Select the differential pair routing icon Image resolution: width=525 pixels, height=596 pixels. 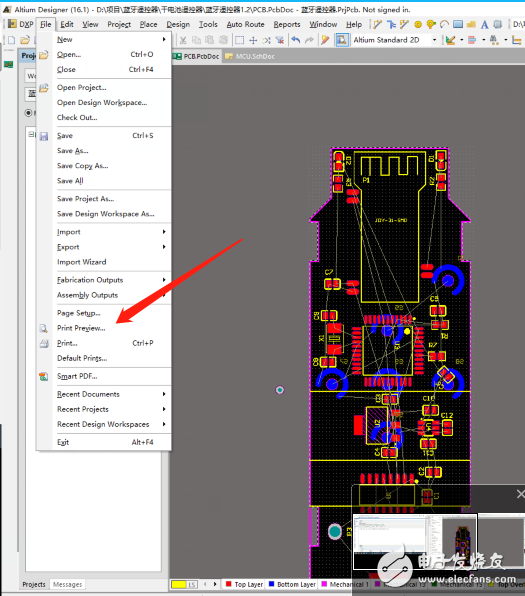pyautogui.click(x=391, y=24)
